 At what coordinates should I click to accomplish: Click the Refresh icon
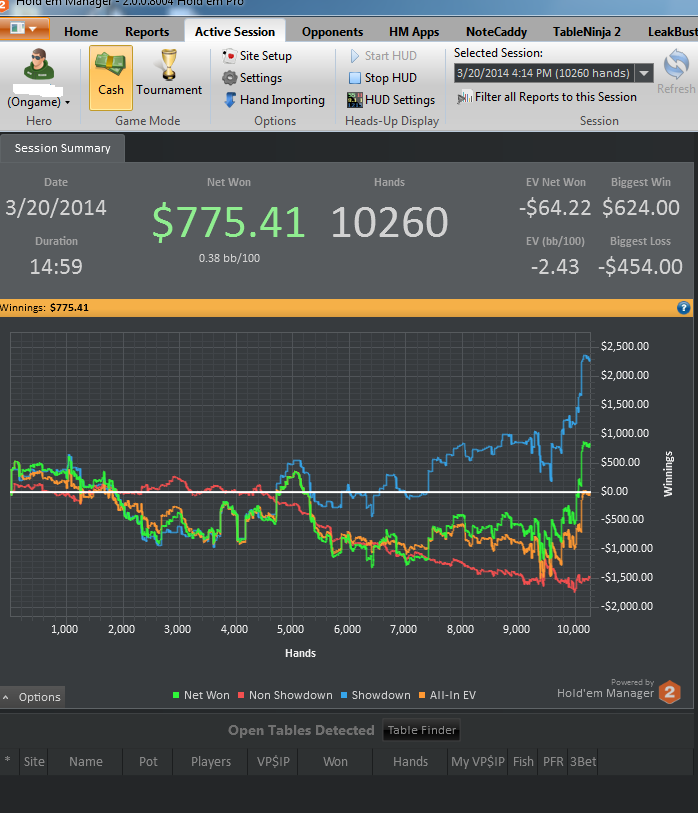coord(676,65)
